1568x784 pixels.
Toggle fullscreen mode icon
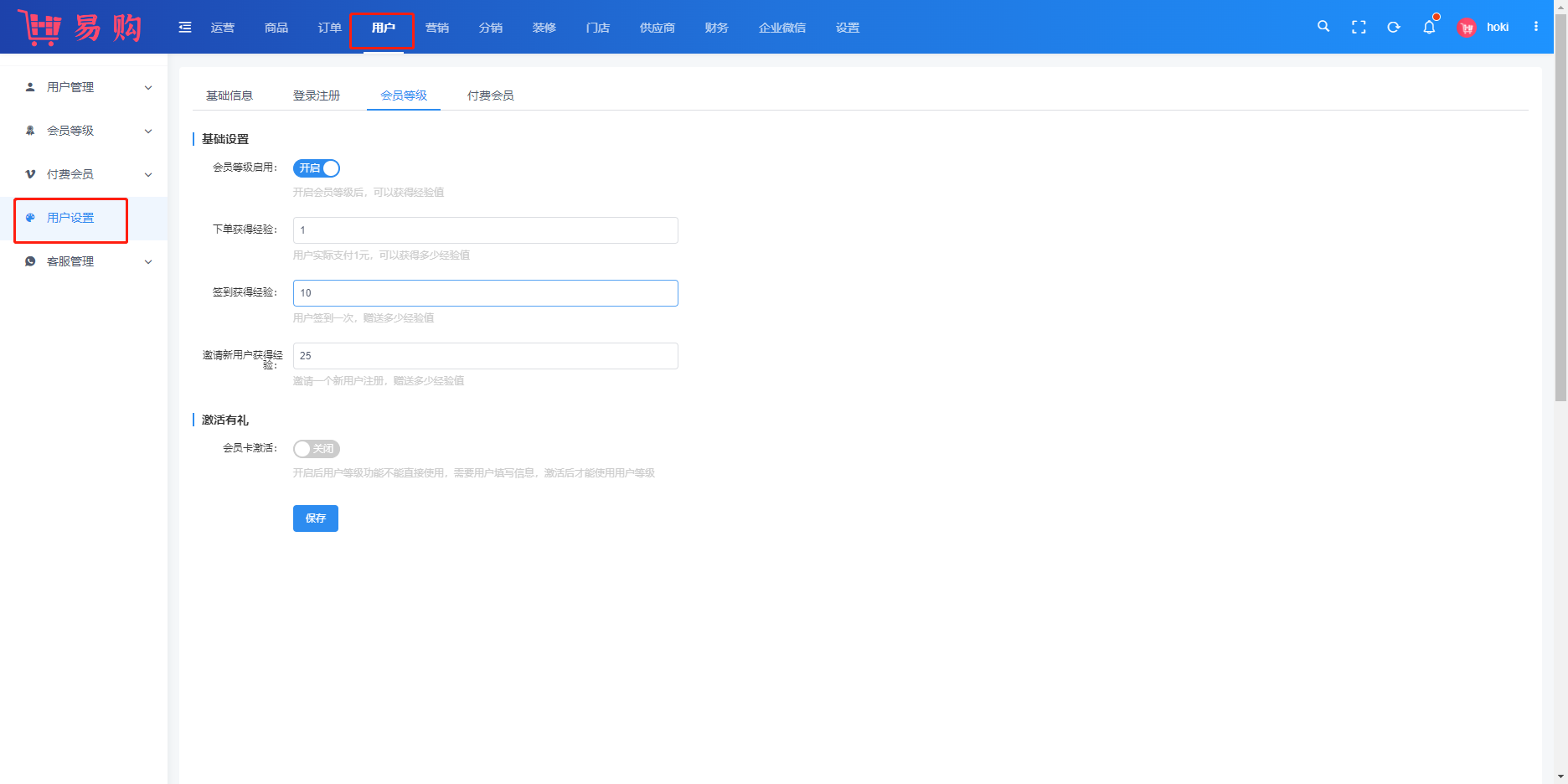1359,28
